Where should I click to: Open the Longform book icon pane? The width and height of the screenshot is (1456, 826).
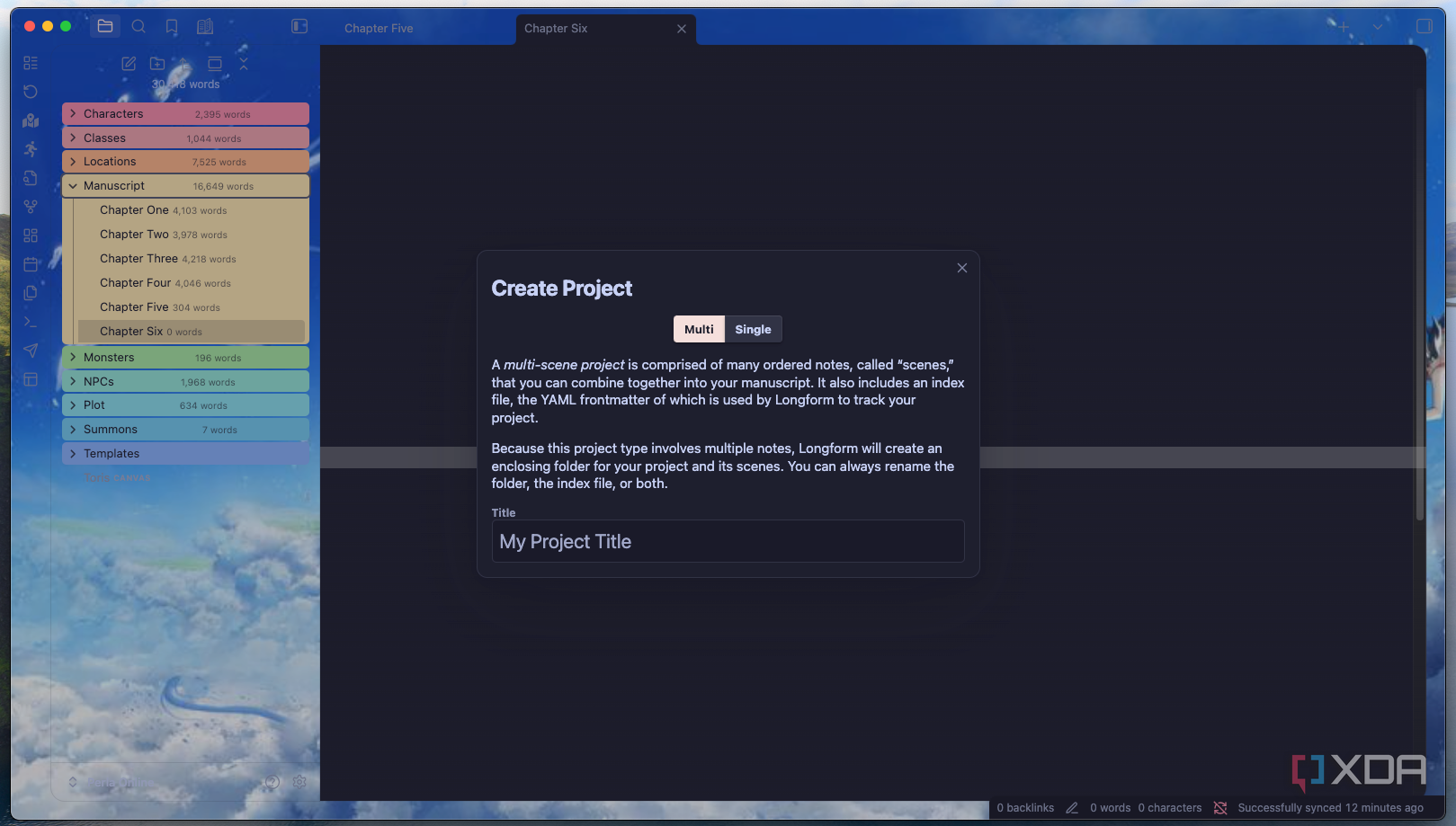tap(205, 26)
